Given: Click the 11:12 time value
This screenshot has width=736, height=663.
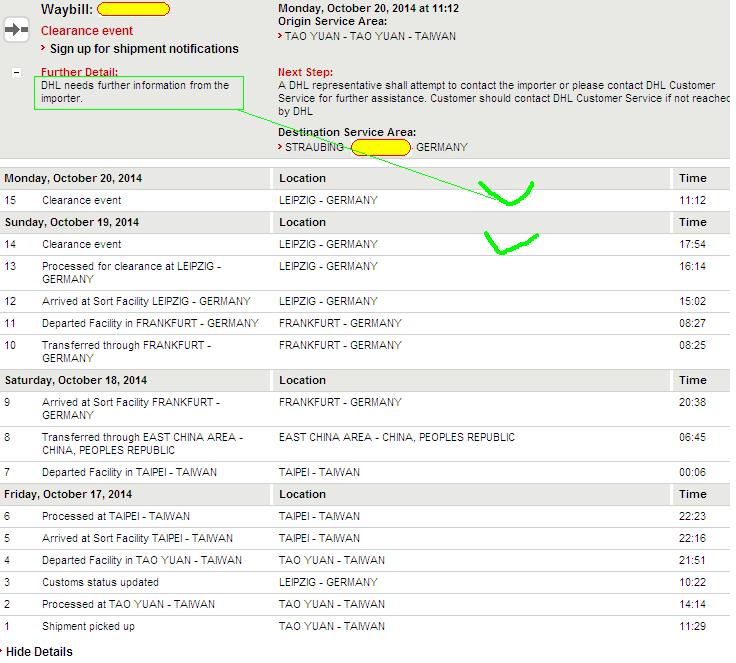Looking at the screenshot, I should [x=692, y=200].
